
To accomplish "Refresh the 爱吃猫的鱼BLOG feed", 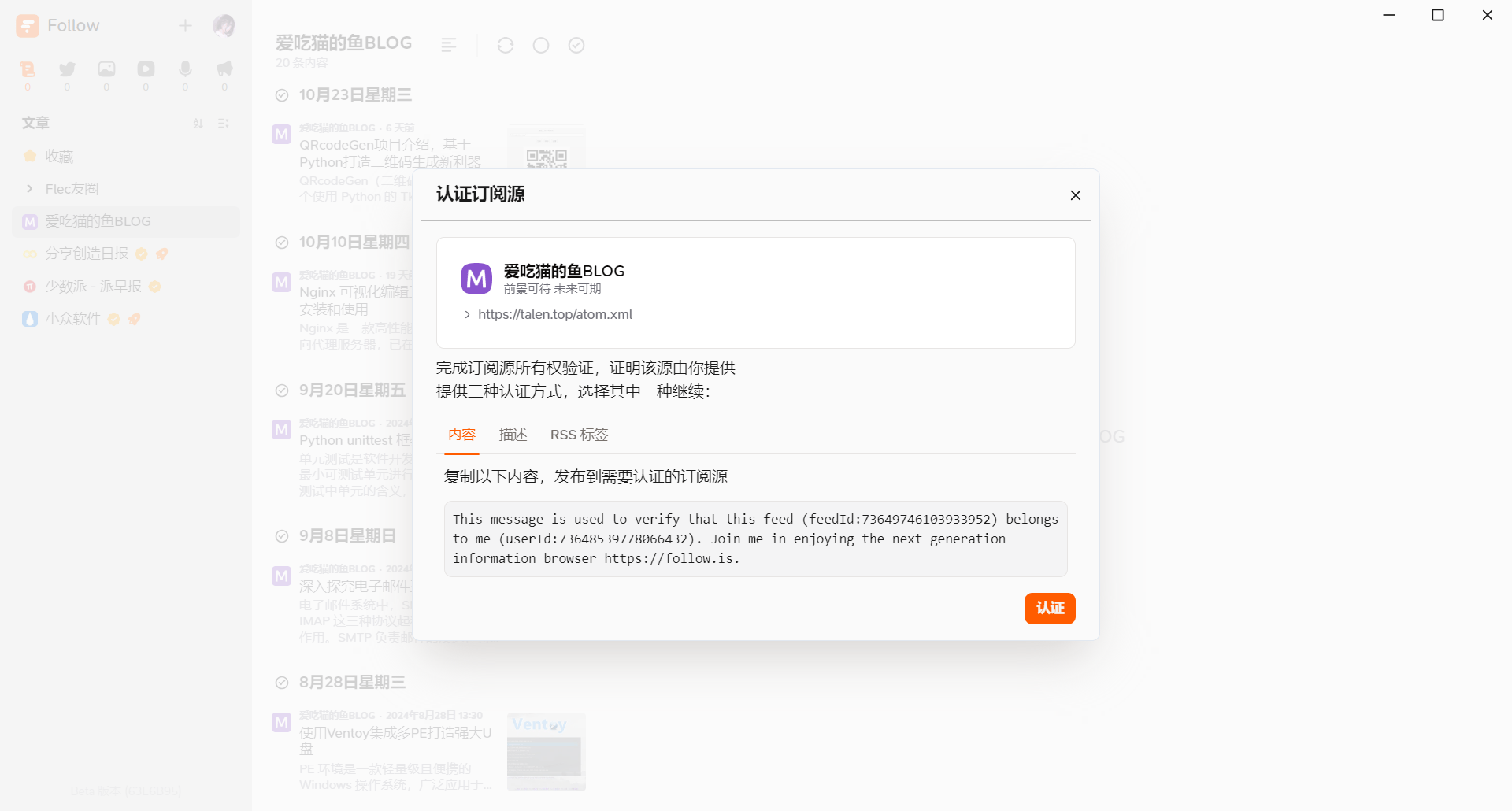I will pyautogui.click(x=505, y=45).
